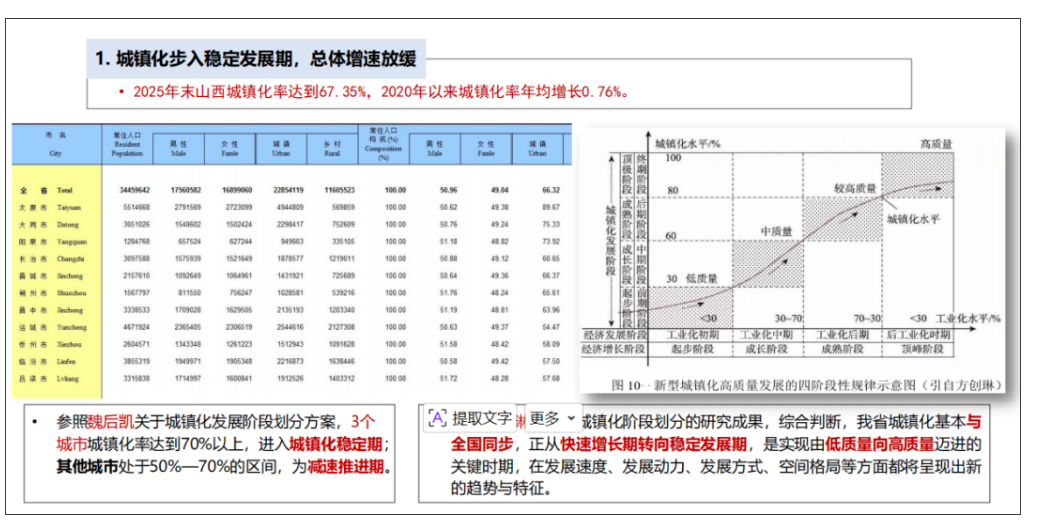The height and width of the screenshot is (524, 1038).
Task: Click the extract-text scan icon
Action: tap(438, 418)
